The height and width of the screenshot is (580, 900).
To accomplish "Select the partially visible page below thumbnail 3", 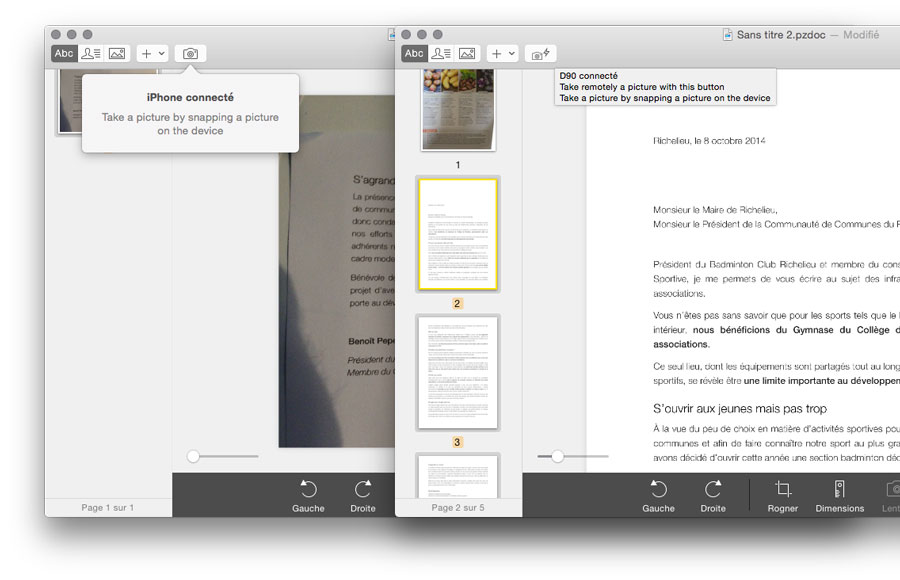I will click(458, 476).
